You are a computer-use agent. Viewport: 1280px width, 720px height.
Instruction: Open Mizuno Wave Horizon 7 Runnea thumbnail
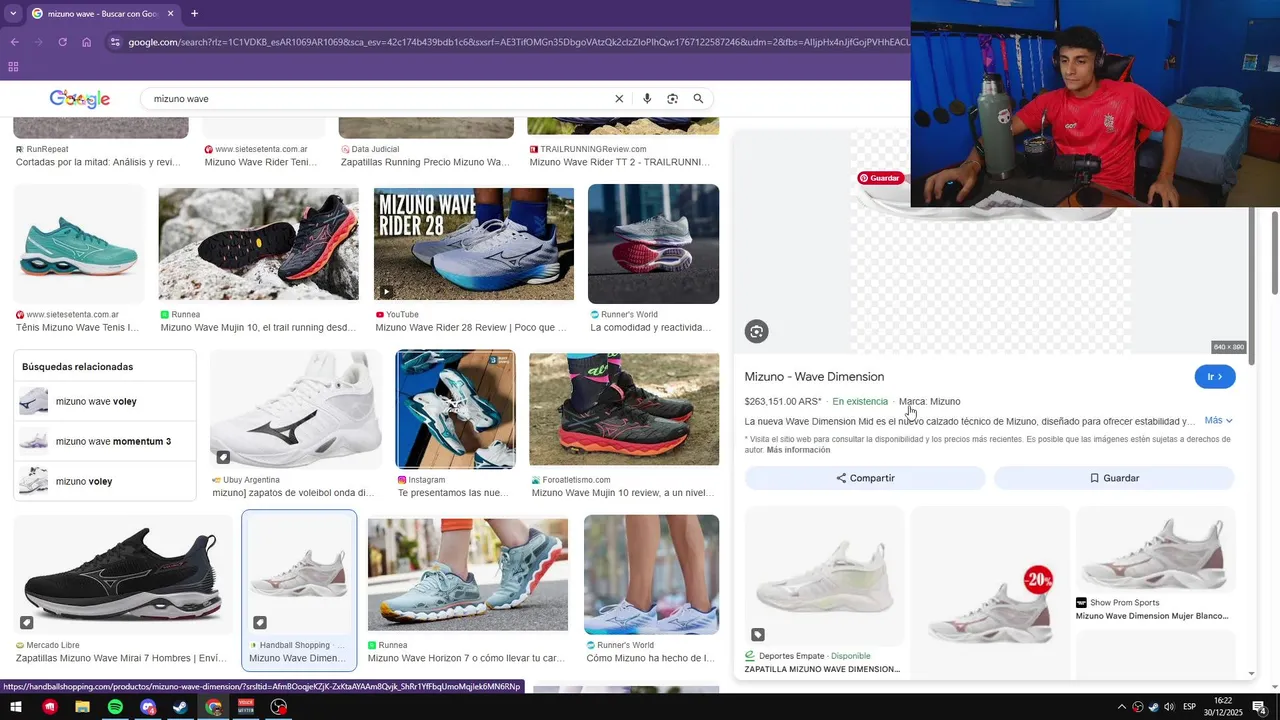pyautogui.click(x=468, y=575)
